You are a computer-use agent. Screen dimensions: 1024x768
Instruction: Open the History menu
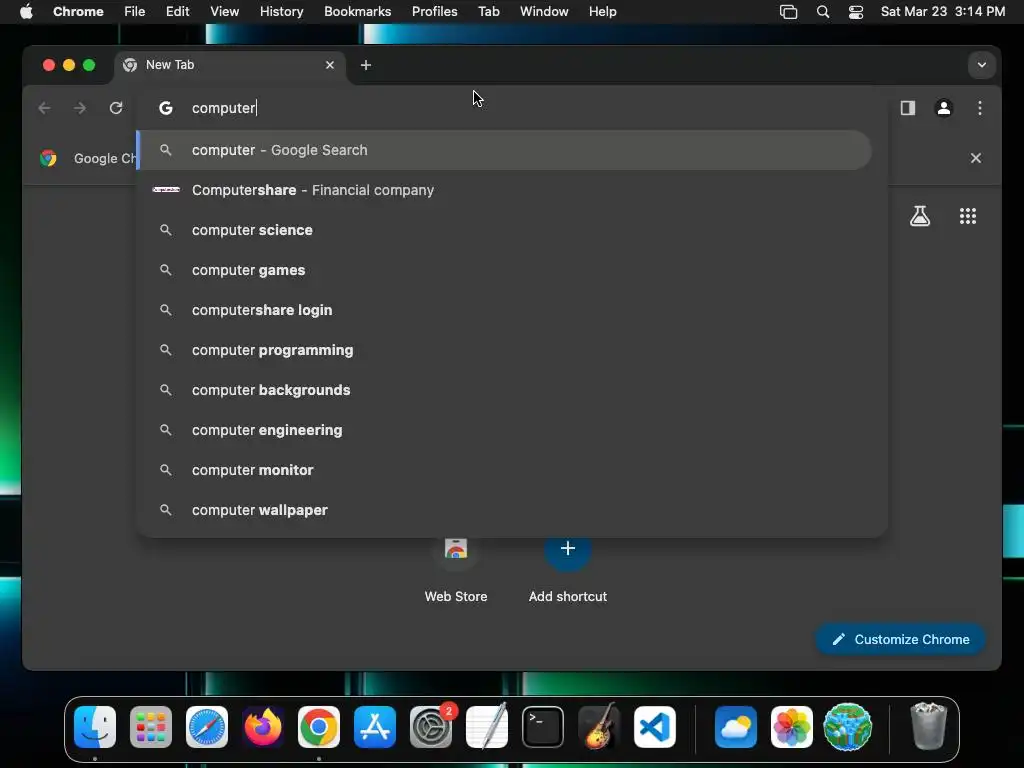point(281,11)
